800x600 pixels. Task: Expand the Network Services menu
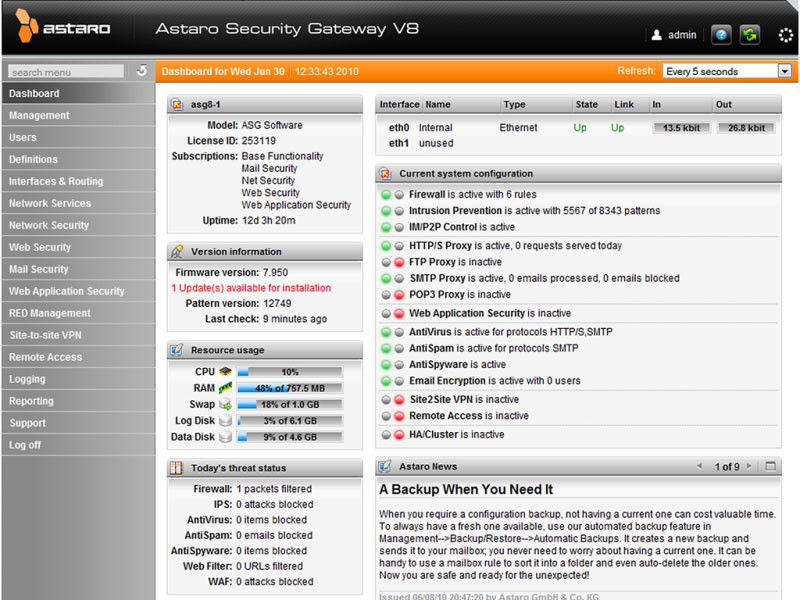(x=79, y=204)
